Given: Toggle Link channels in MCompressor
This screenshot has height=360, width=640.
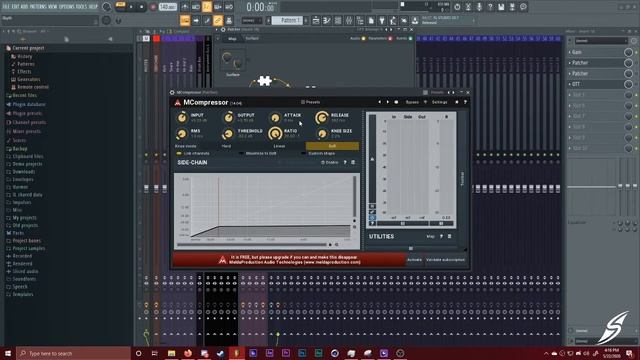Looking at the screenshot, I should pyautogui.click(x=193, y=153).
